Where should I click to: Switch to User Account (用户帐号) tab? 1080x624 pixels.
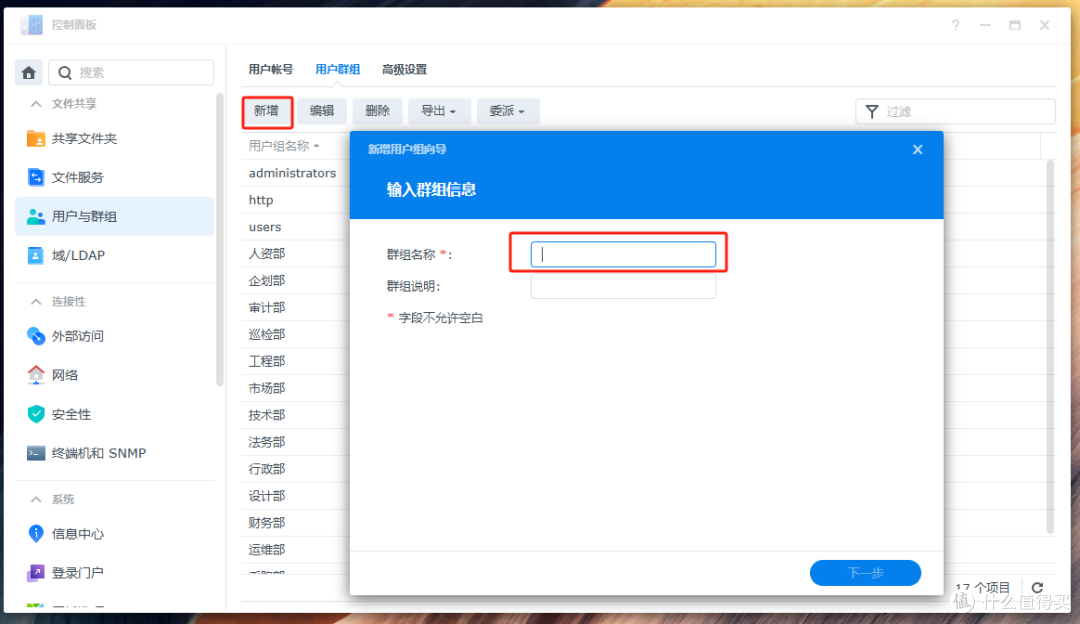(x=271, y=70)
